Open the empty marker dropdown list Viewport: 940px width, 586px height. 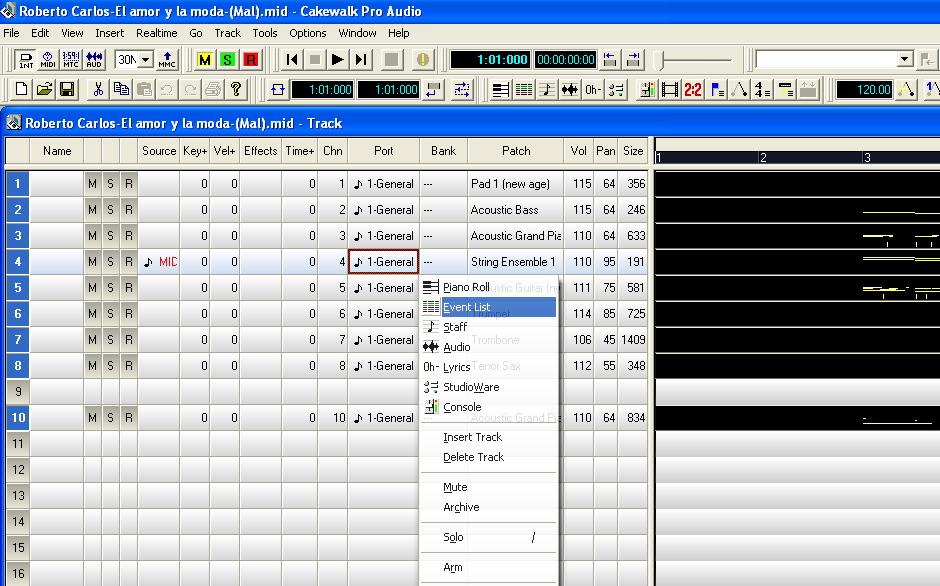coord(905,60)
